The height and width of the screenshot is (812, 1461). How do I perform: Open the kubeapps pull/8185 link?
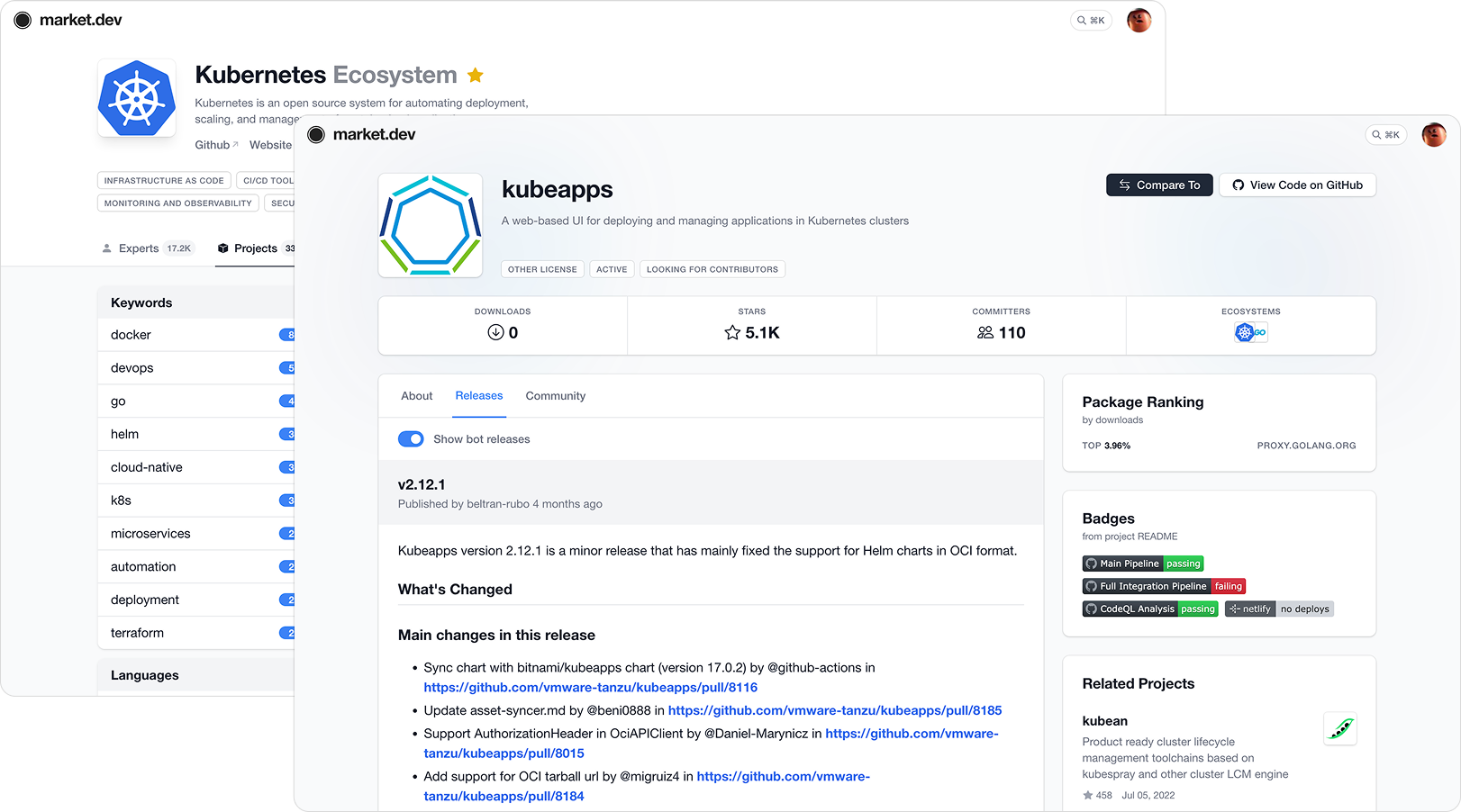(x=835, y=711)
